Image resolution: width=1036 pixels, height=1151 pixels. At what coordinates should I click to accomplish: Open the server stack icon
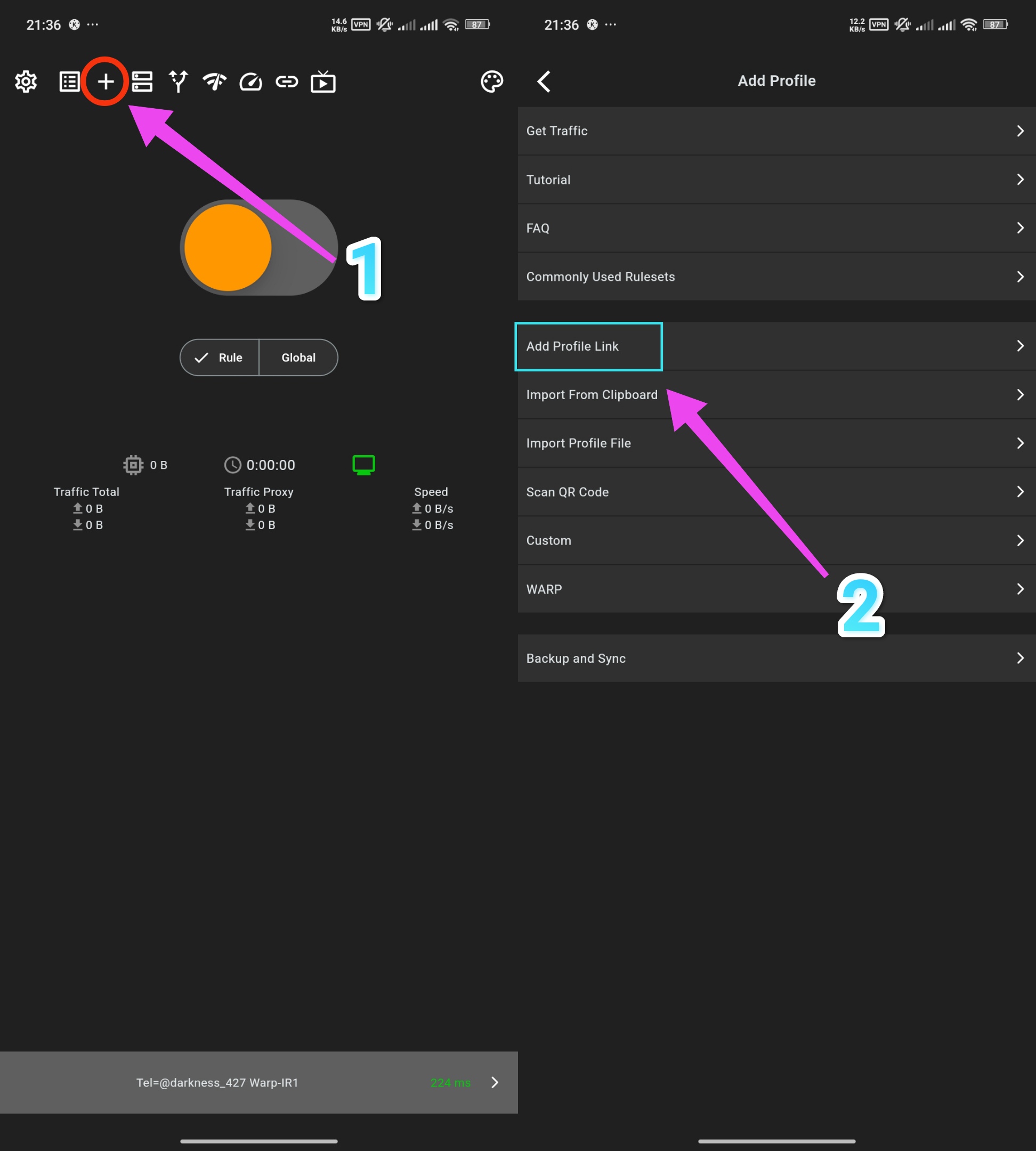(142, 82)
